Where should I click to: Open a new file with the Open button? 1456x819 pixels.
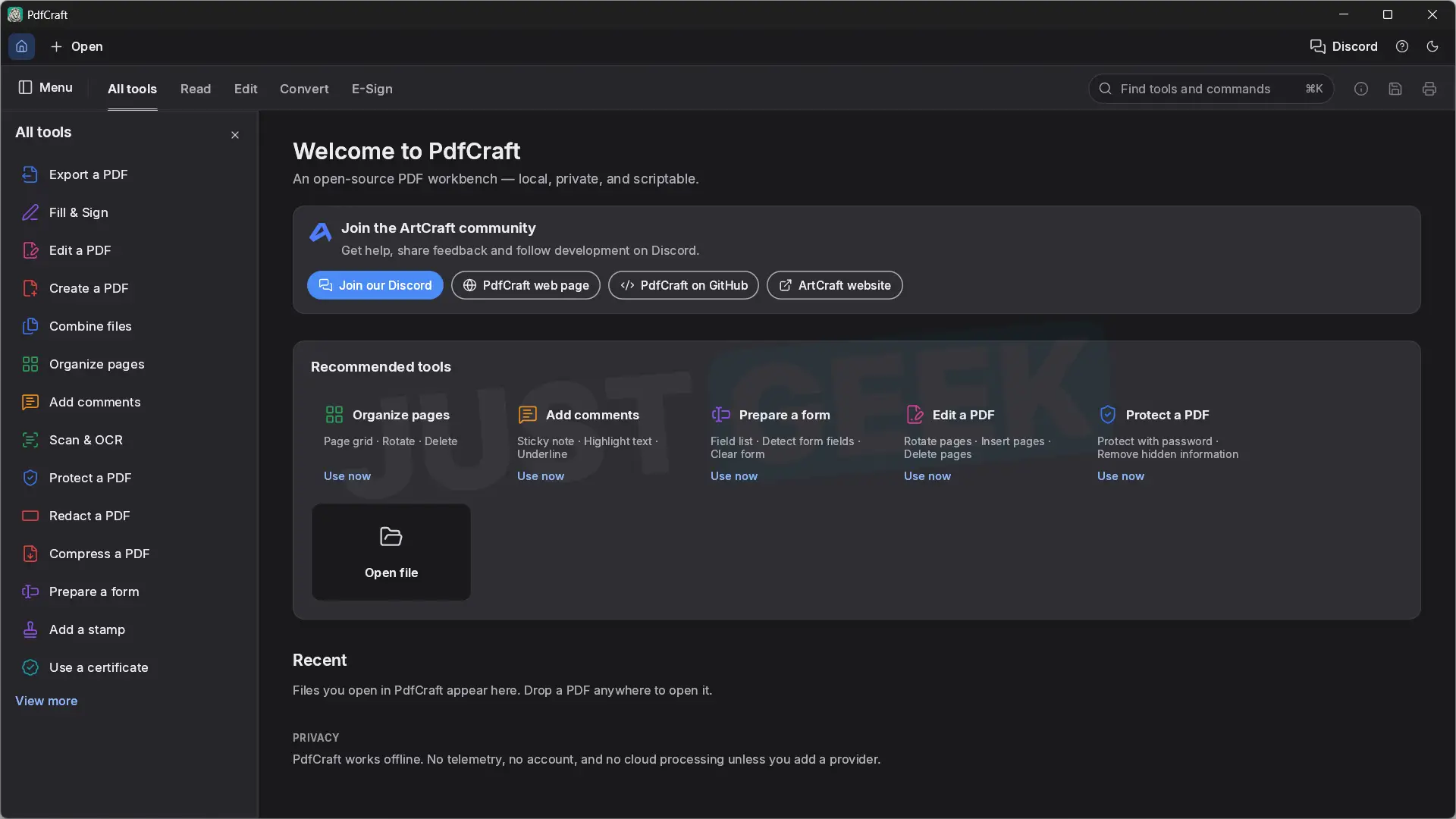(77, 46)
